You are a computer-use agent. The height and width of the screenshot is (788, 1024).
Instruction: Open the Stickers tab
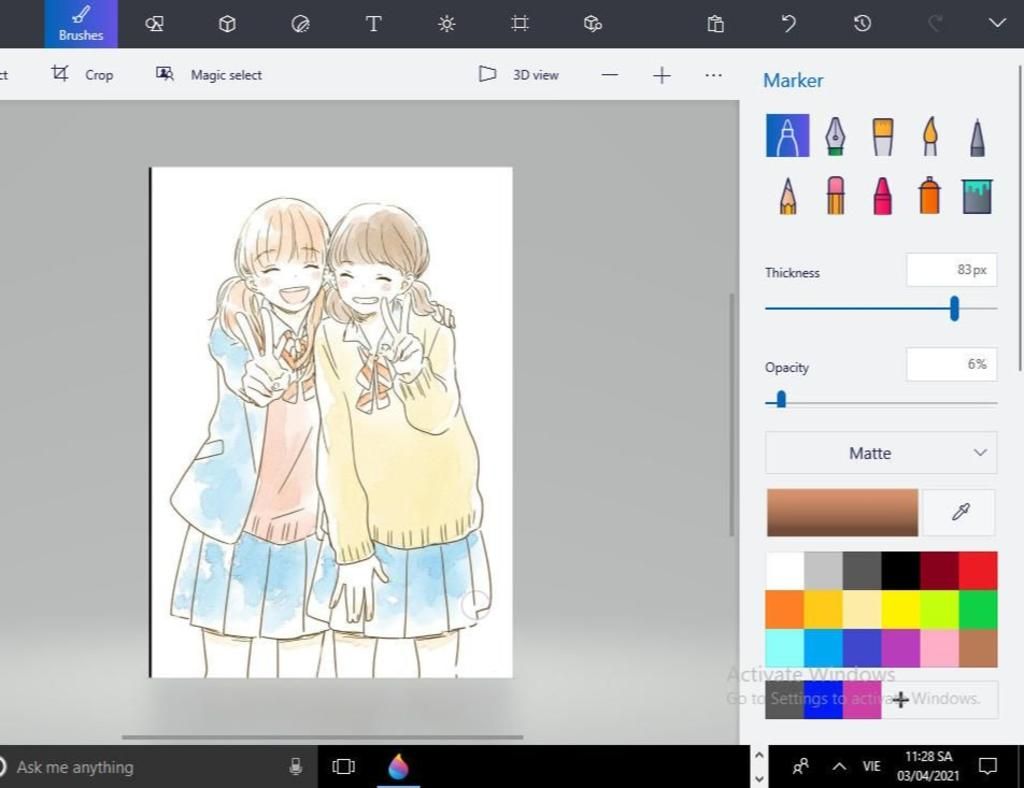click(300, 24)
